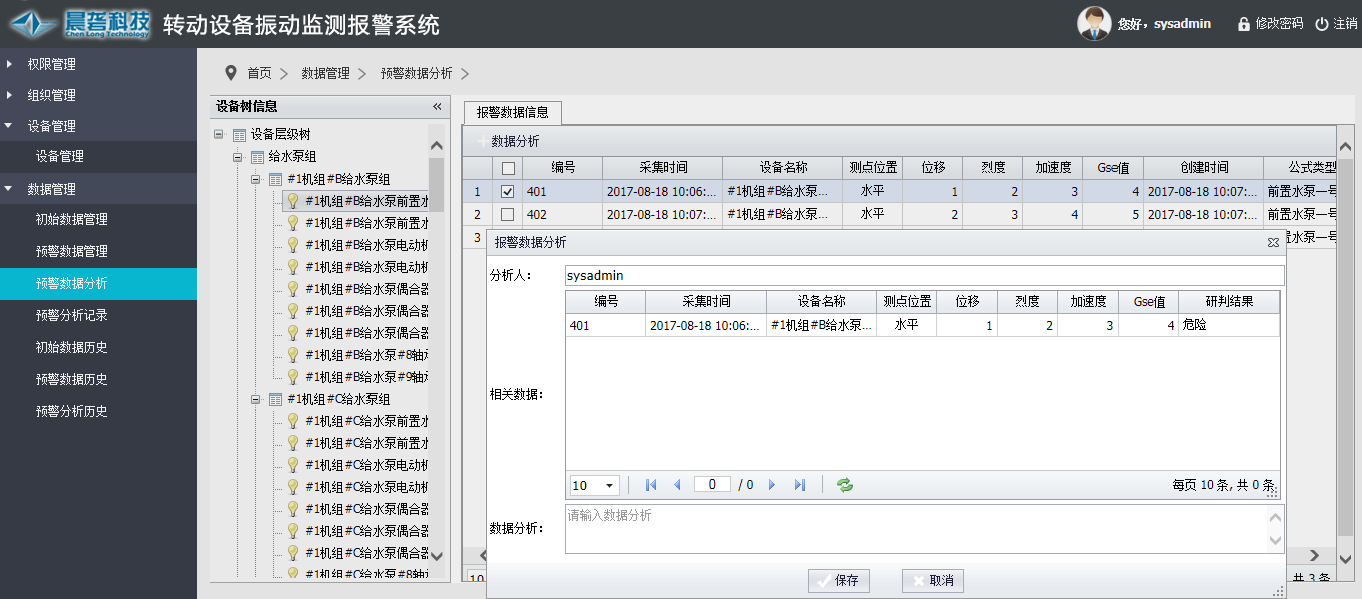The height and width of the screenshot is (599, 1362).
Task: Click the 保存 button
Action: click(839, 581)
